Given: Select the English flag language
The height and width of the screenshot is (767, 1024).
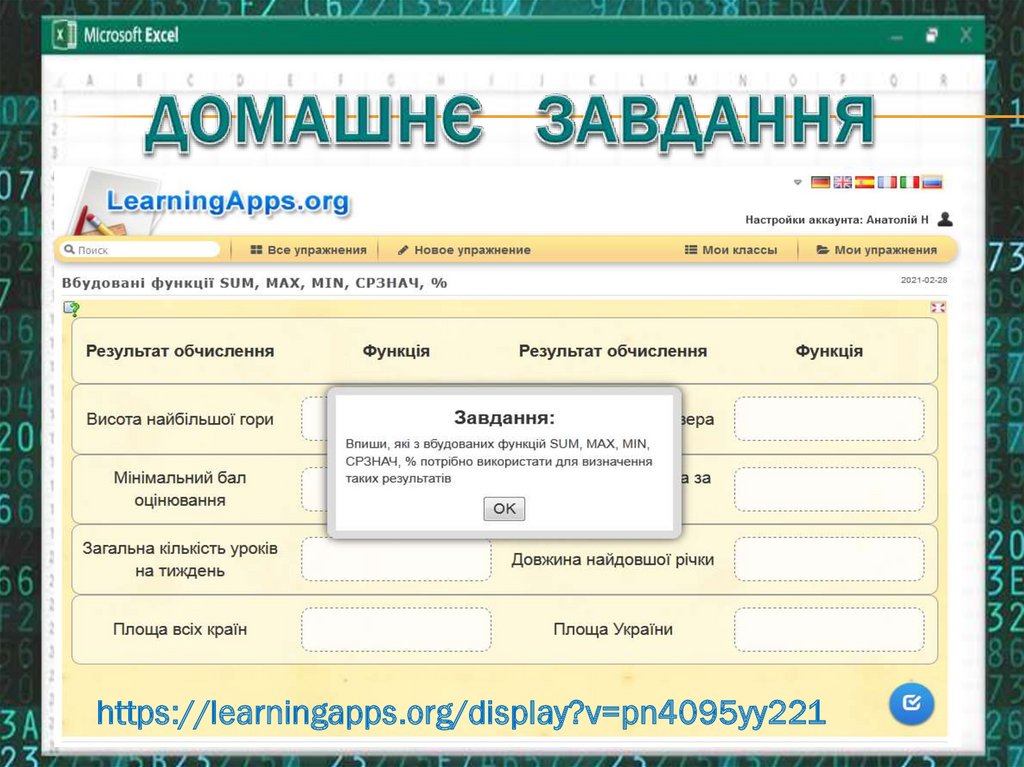Looking at the screenshot, I should [842, 182].
